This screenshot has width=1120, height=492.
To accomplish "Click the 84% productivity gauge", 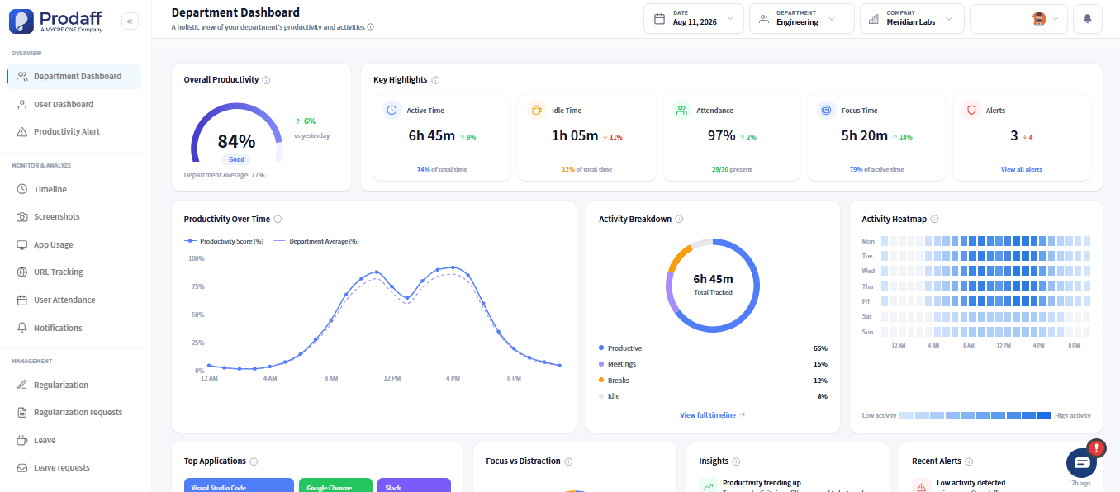I will (236, 134).
